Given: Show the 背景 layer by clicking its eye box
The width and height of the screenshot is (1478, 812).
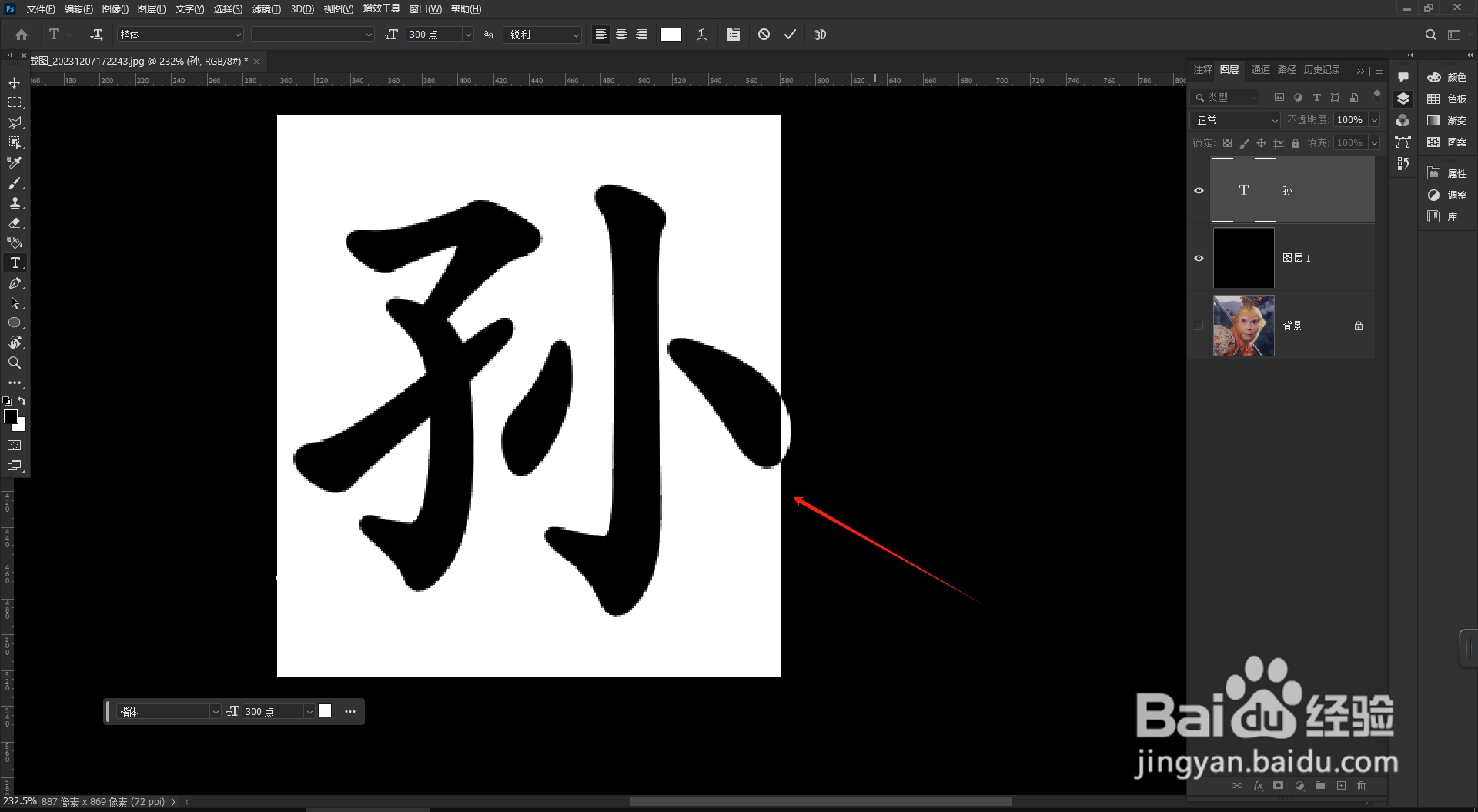Looking at the screenshot, I should click(1199, 326).
